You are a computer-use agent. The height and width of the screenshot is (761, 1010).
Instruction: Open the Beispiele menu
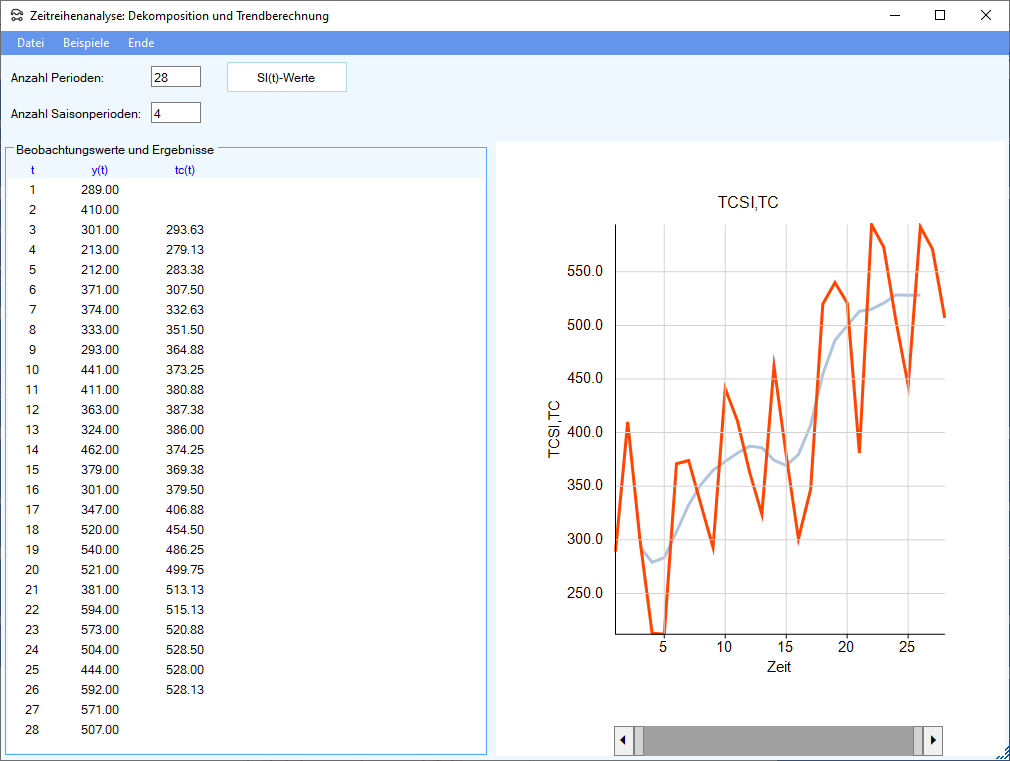(86, 43)
